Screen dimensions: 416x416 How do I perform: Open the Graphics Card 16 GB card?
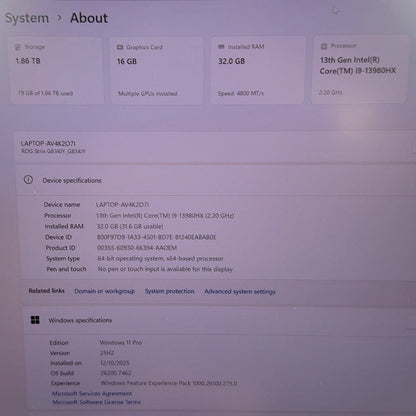[x=156, y=70]
